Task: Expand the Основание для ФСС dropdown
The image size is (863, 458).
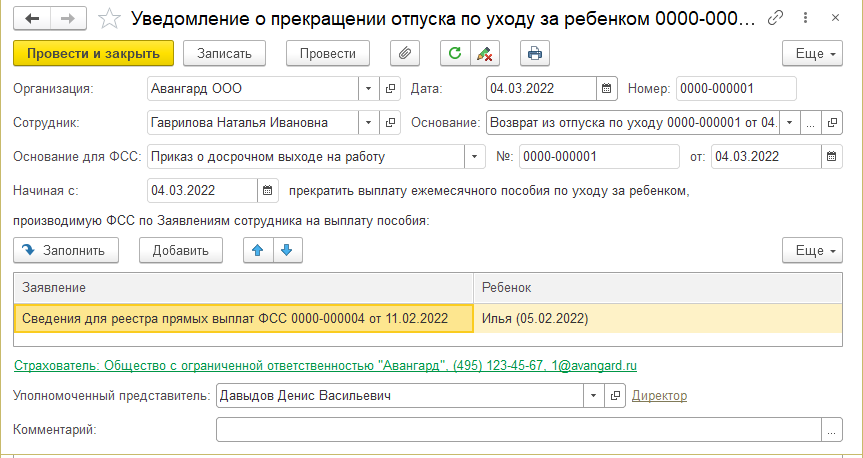Action: click(x=474, y=156)
